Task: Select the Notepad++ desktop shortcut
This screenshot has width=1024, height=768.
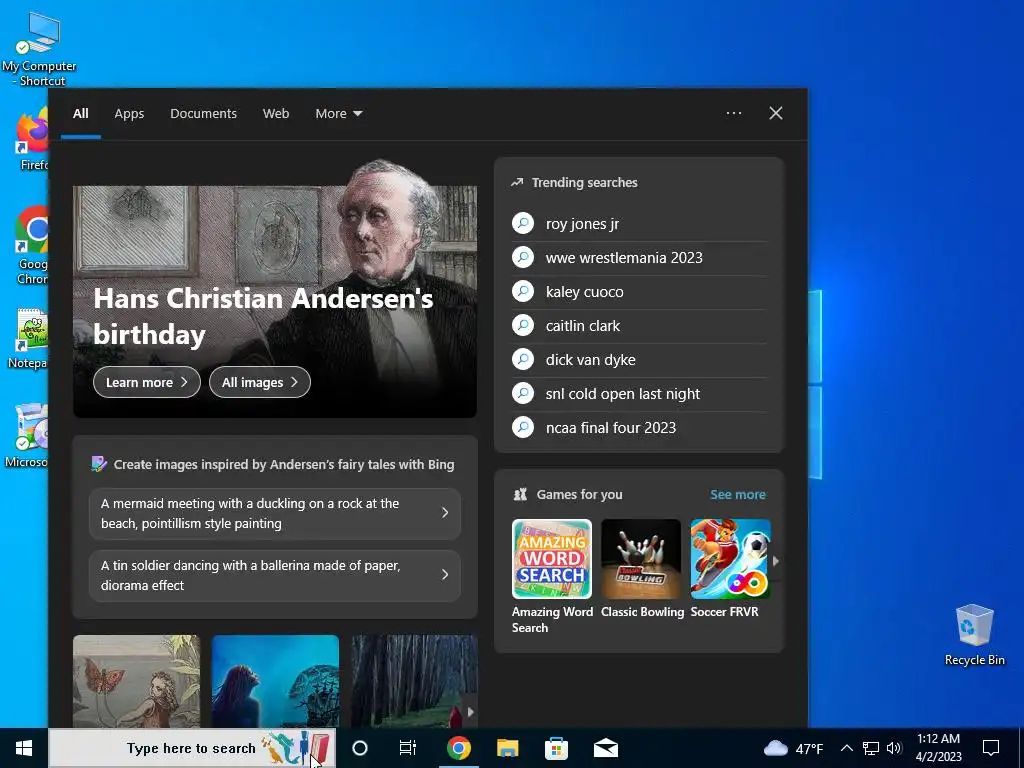Action: (29, 340)
